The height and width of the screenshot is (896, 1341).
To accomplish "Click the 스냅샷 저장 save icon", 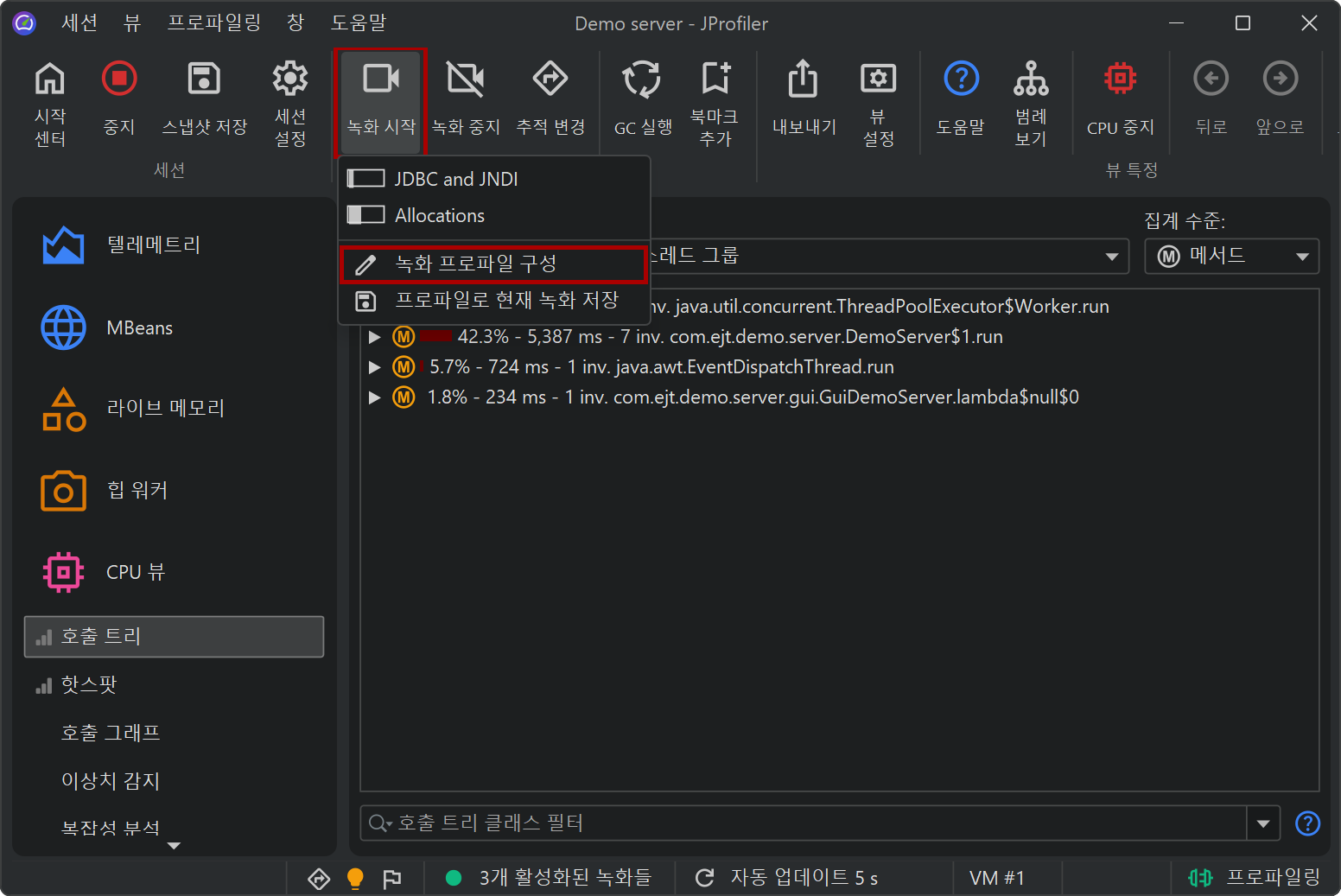I will tap(204, 79).
